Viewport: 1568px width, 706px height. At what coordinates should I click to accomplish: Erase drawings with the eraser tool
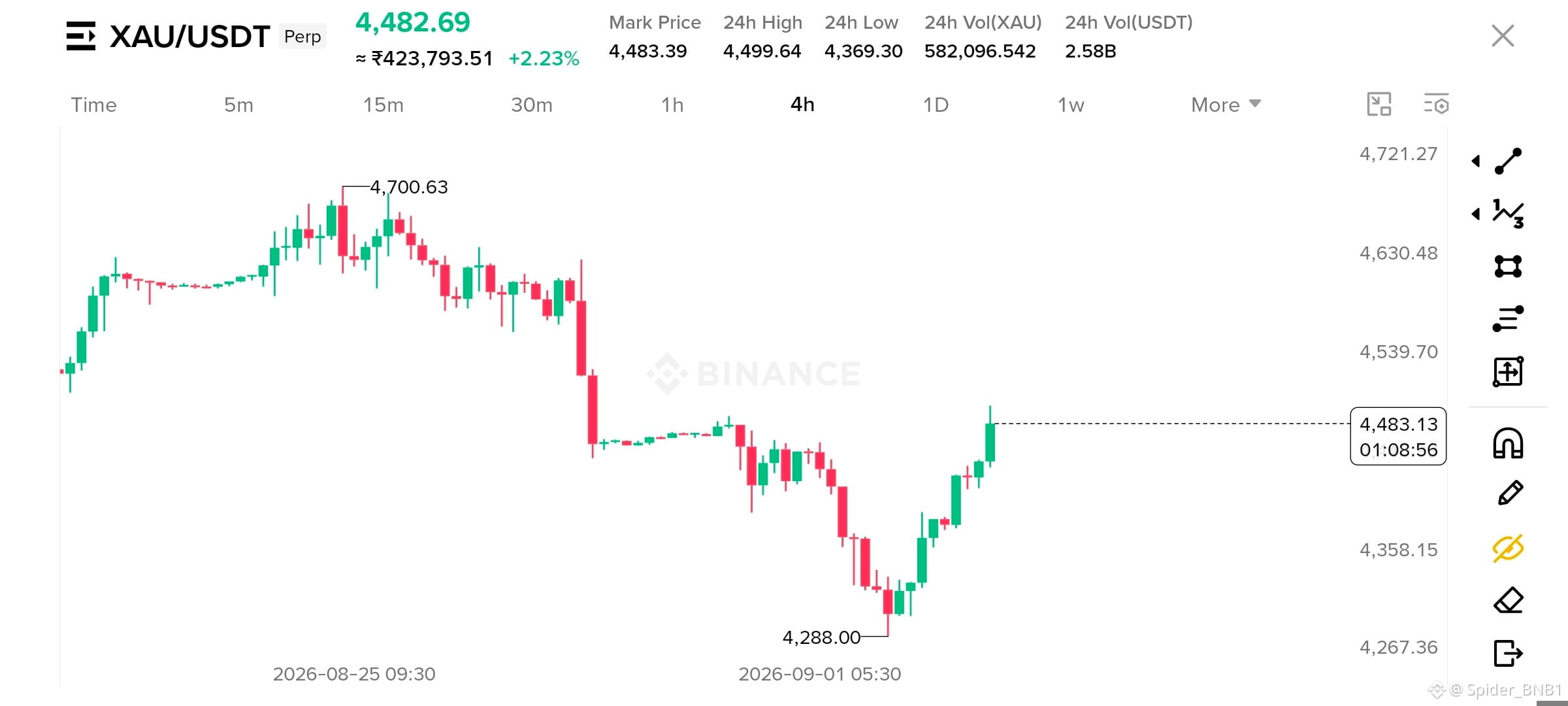click(x=1509, y=600)
